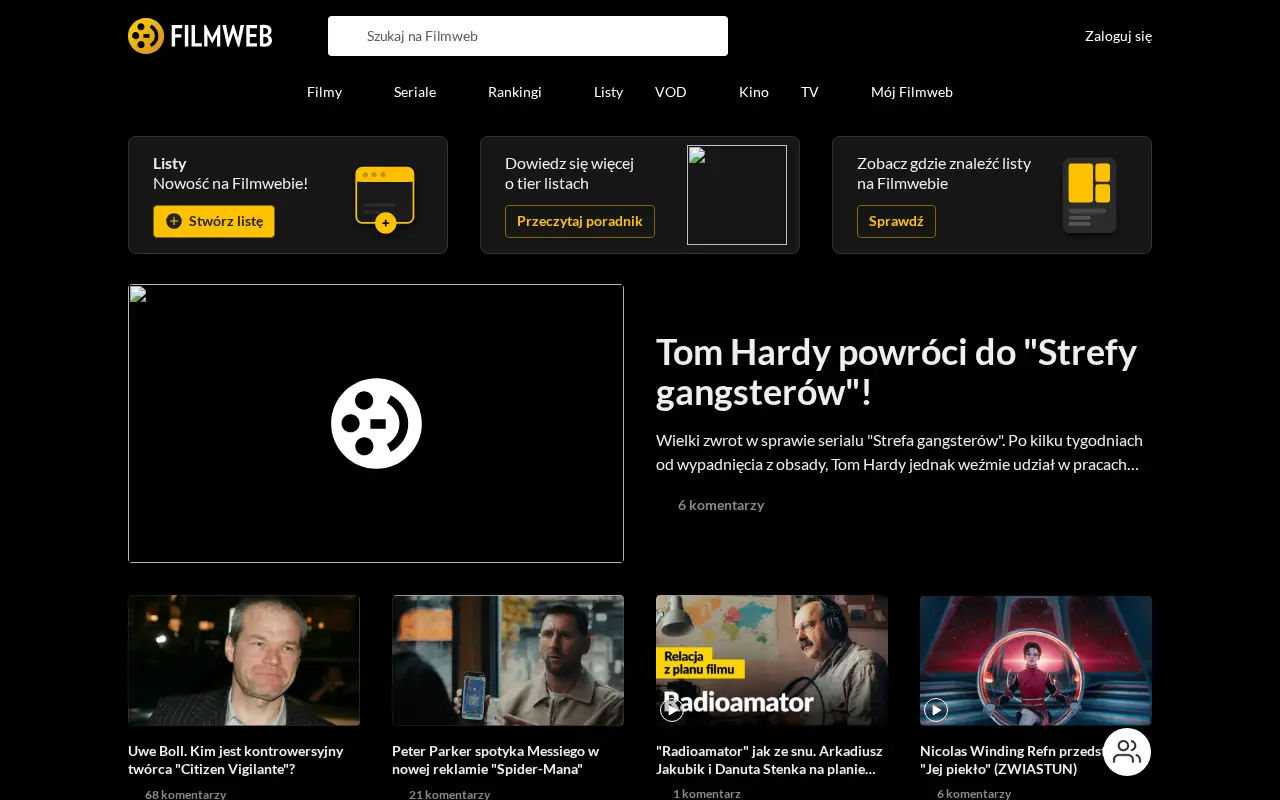Go to the Listy menu item

click(608, 92)
